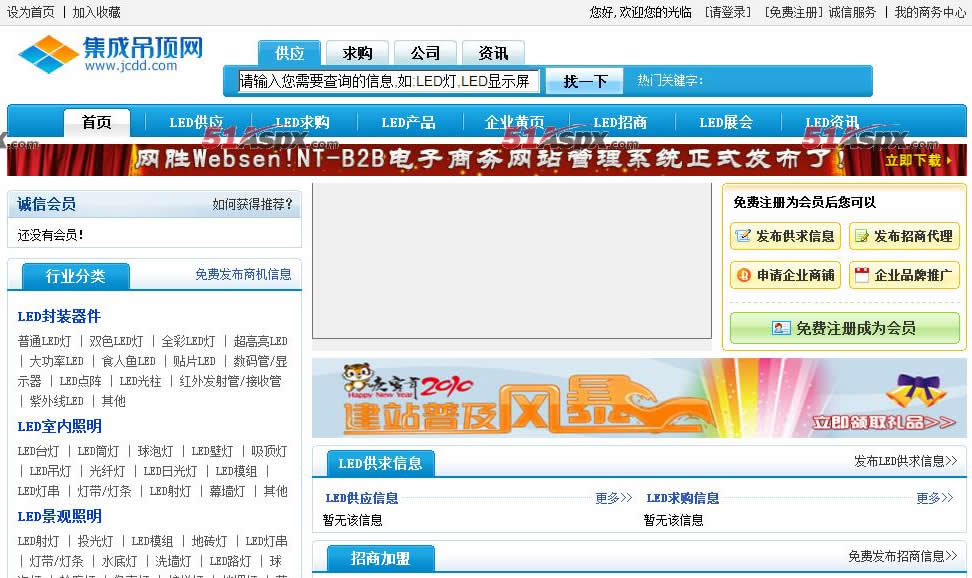
Task: Click the 发布供求信息 pencil icon
Action: pos(743,236)
